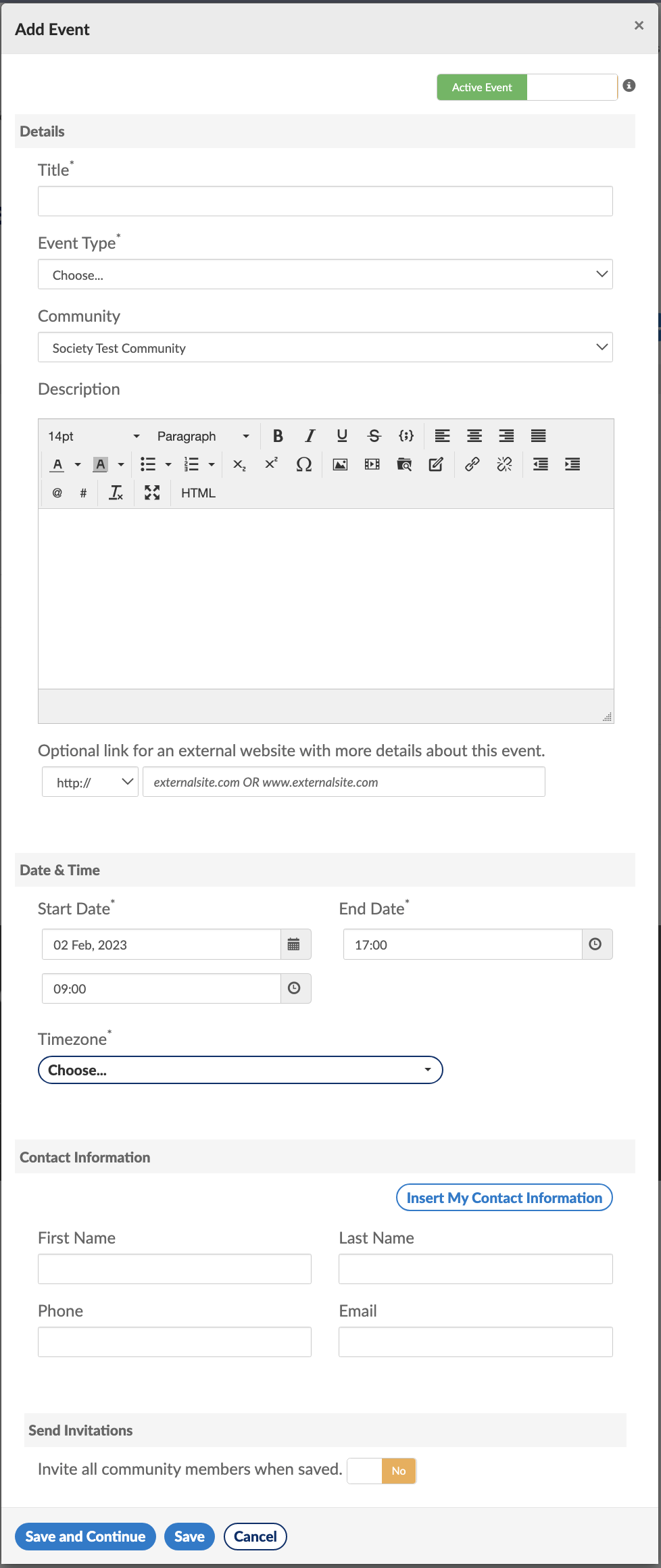Viewport: 661px width, 1568px height.
Task: Open the End Date clock picker
Action: pyautogui.click(x=595, y=944)
